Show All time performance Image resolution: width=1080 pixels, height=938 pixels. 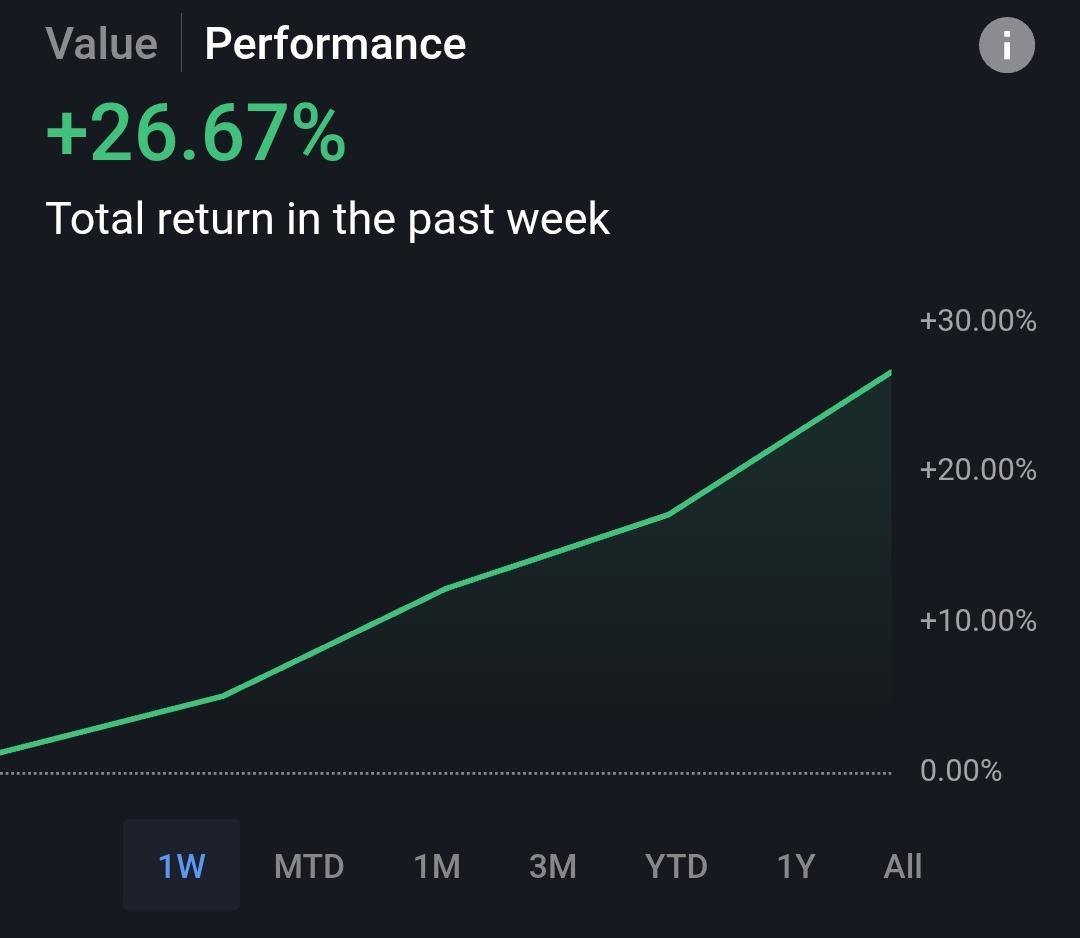tap(902, 866)
